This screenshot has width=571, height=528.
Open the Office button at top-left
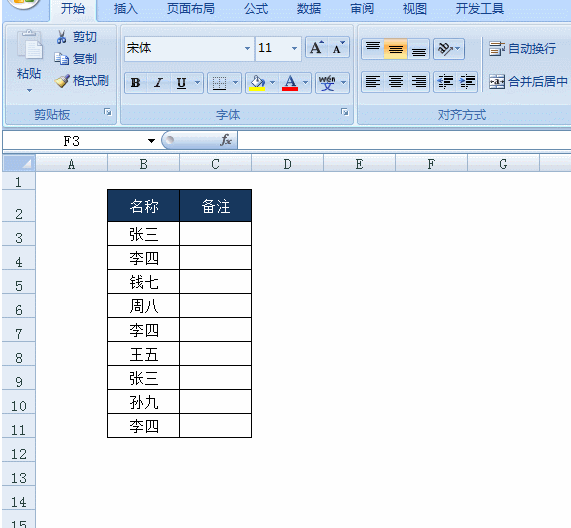[x=23, y=3]
